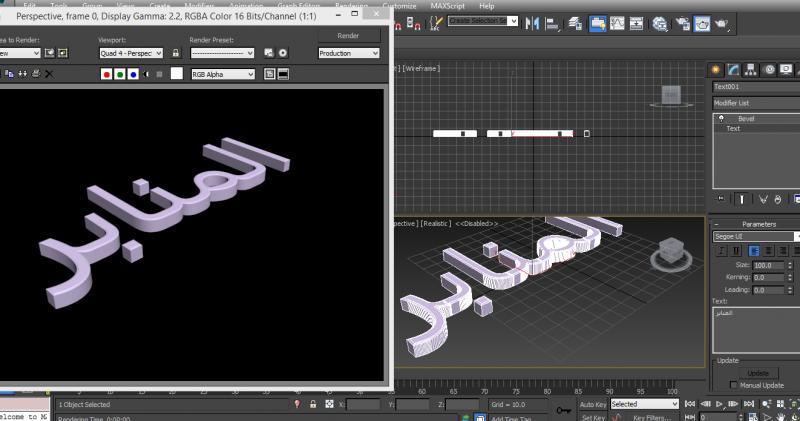Open the Material Editor icon
Image resolution: width=800 pixels, height=421 pixels.
pyautogui.click(x=659, y=23)
